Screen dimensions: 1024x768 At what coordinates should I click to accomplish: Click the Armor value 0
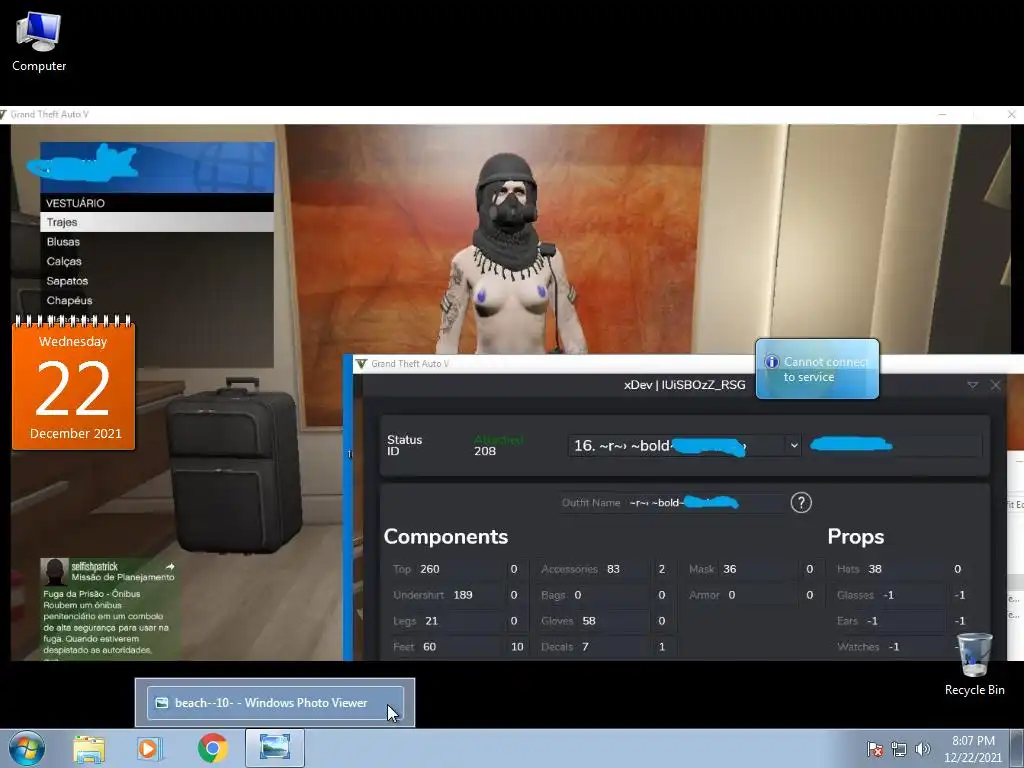pos(732,595)
